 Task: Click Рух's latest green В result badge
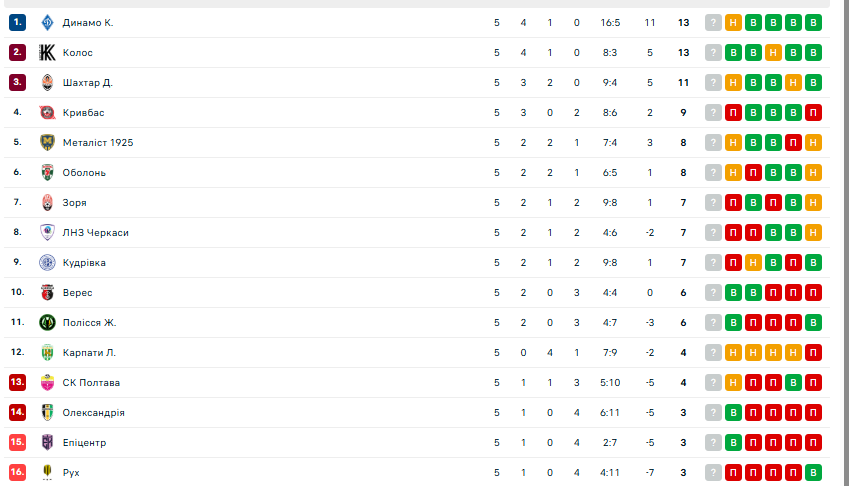coord(813,473)
